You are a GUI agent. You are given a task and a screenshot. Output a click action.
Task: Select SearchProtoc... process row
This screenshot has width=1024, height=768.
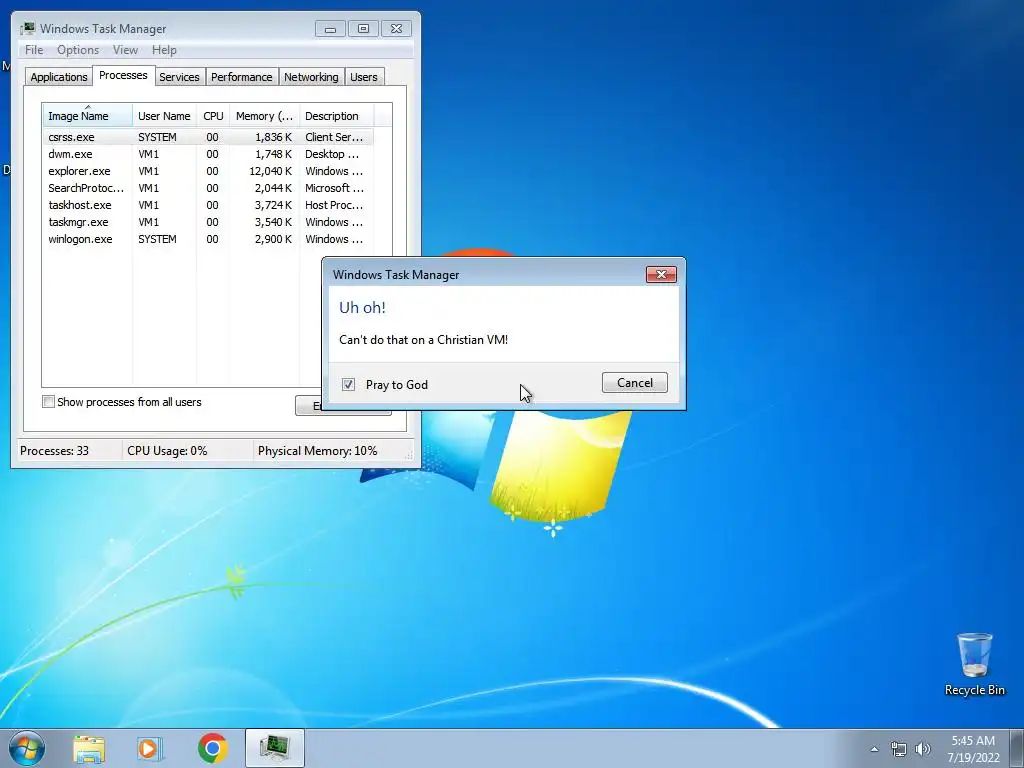point(208,188)
